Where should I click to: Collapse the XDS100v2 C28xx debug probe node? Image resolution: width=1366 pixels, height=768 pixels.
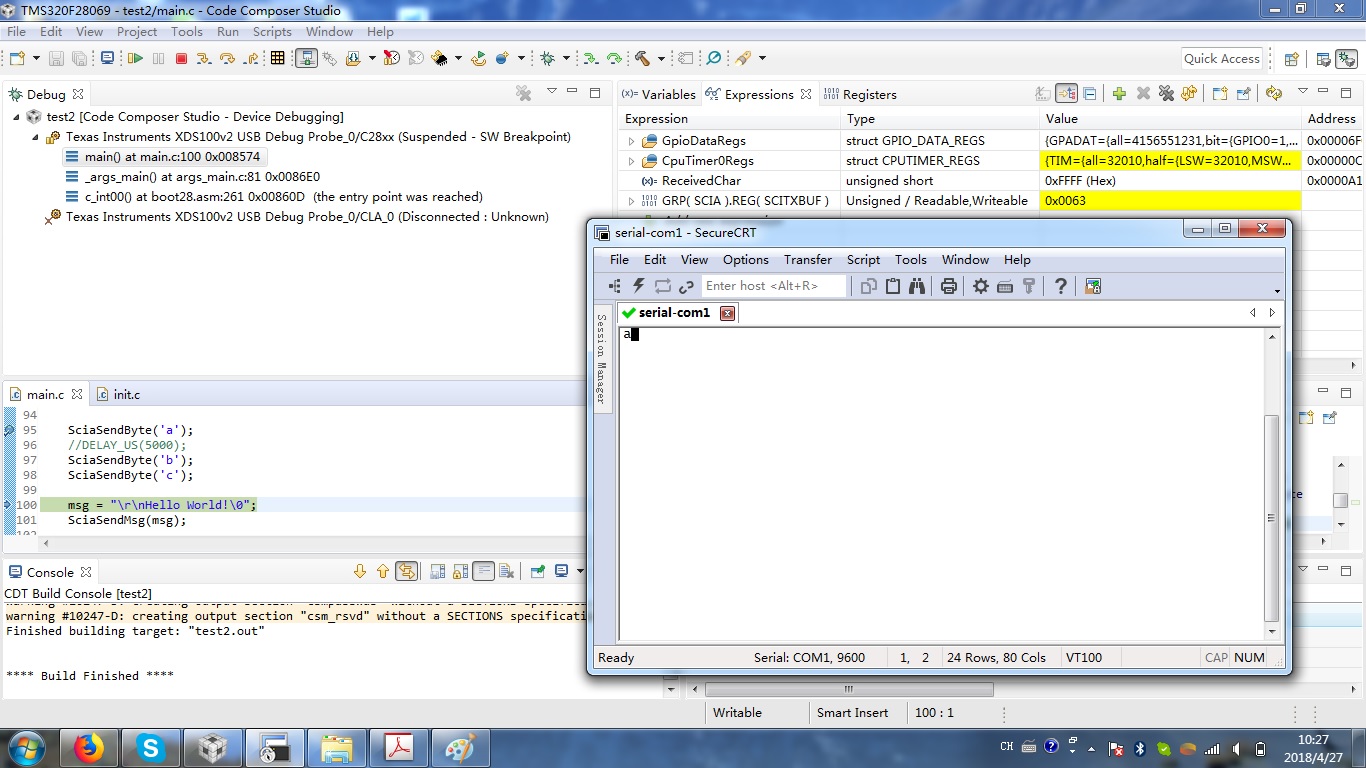pyautogui.click(x=36, y=137)
